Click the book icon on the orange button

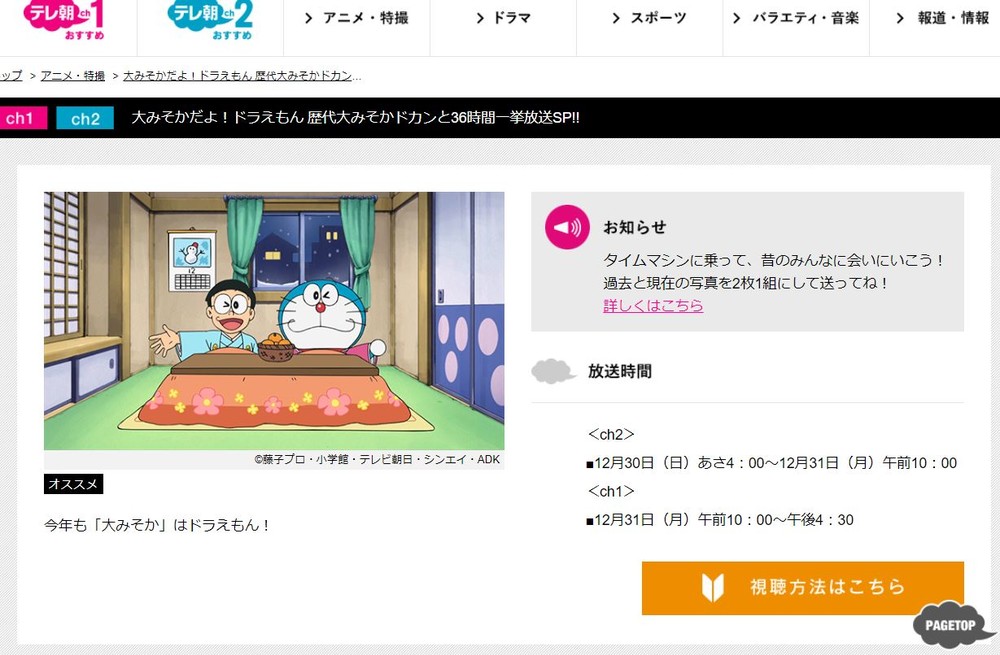point(712,587)
